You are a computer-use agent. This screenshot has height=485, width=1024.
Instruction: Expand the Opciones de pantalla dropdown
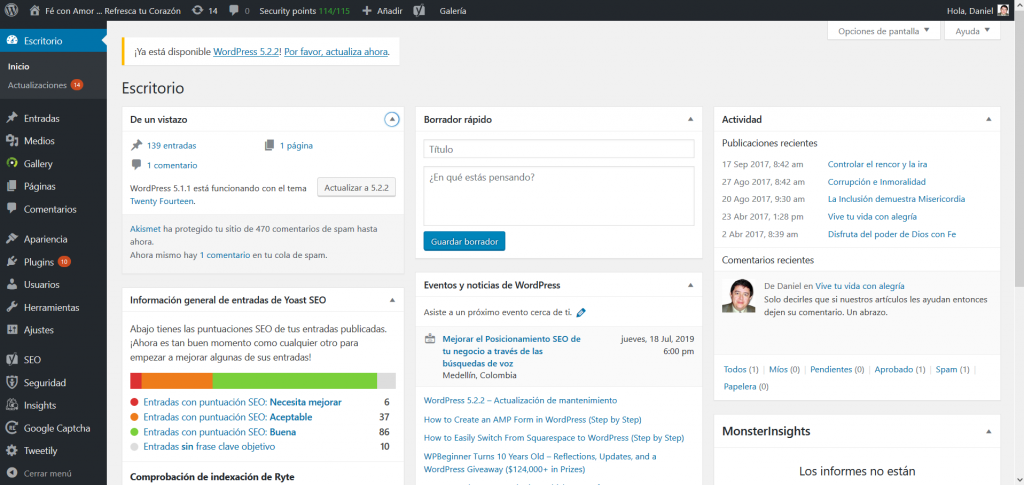pyautogui.click(x=883, y=31)
